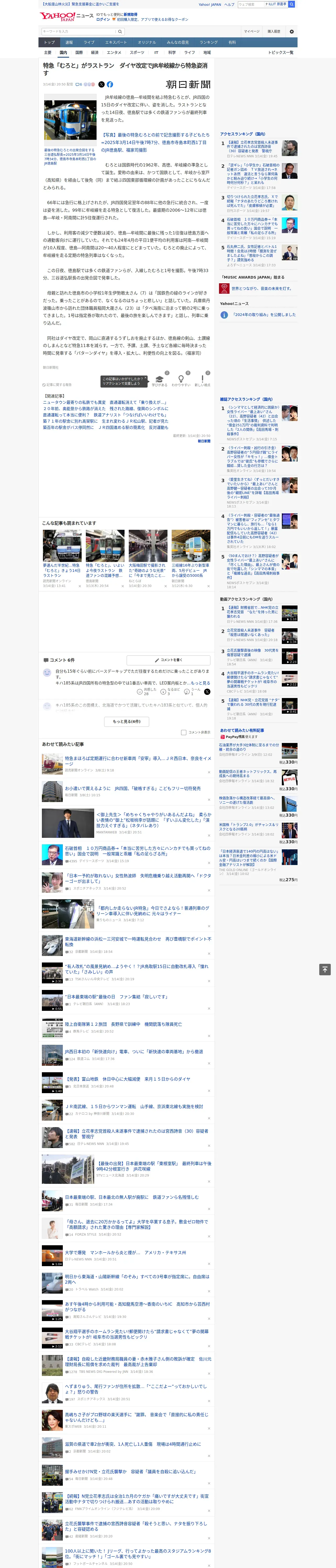Open the ランキング navigation tab
The width and height of the screenshot is (336, 1568).
click(209, 43)
